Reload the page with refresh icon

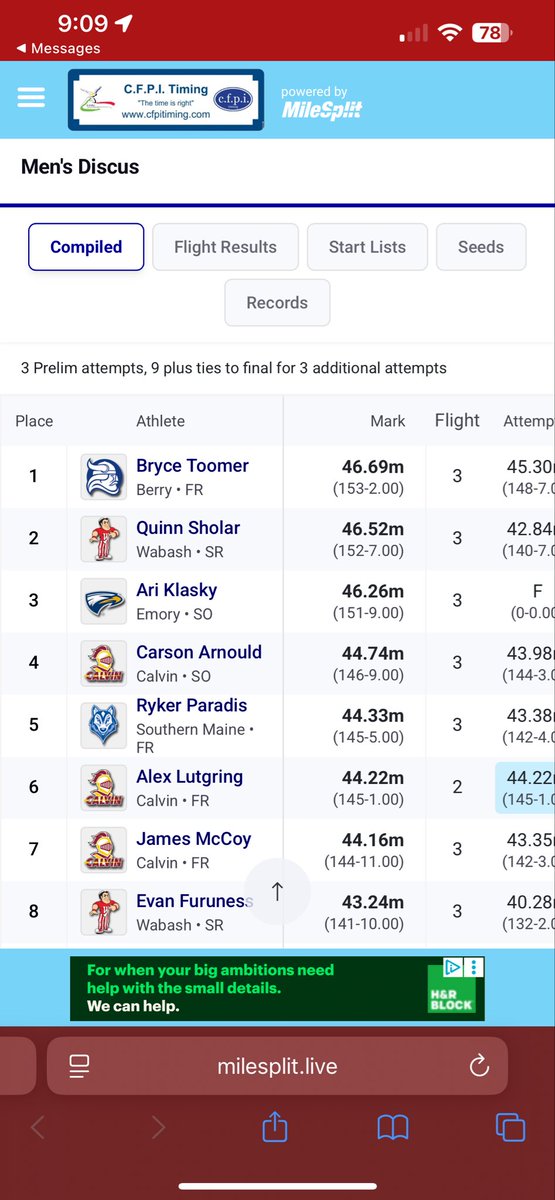point(479,1066)
